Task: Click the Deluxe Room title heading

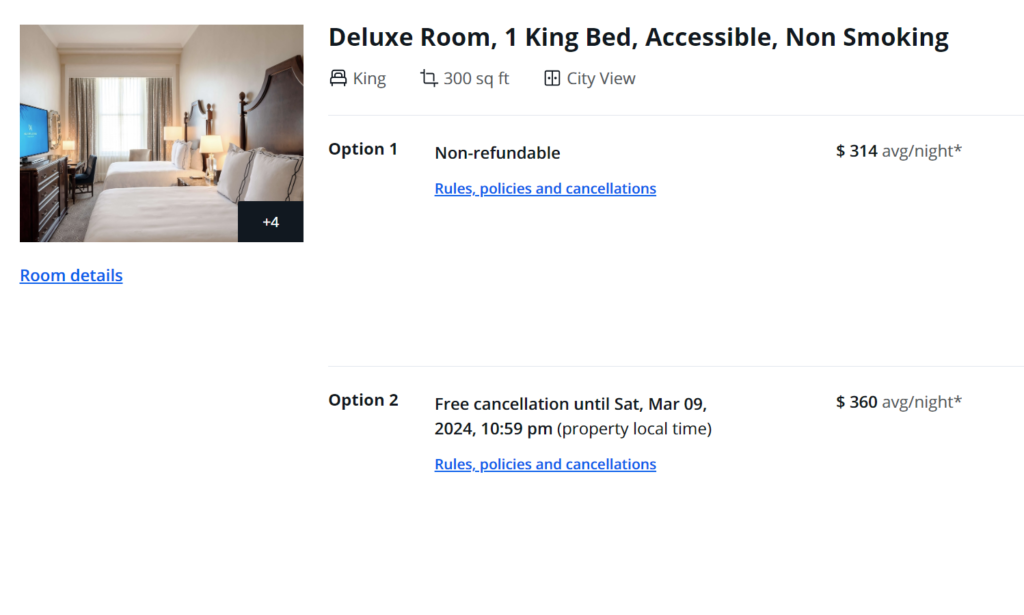Action: tap(638, 38)
